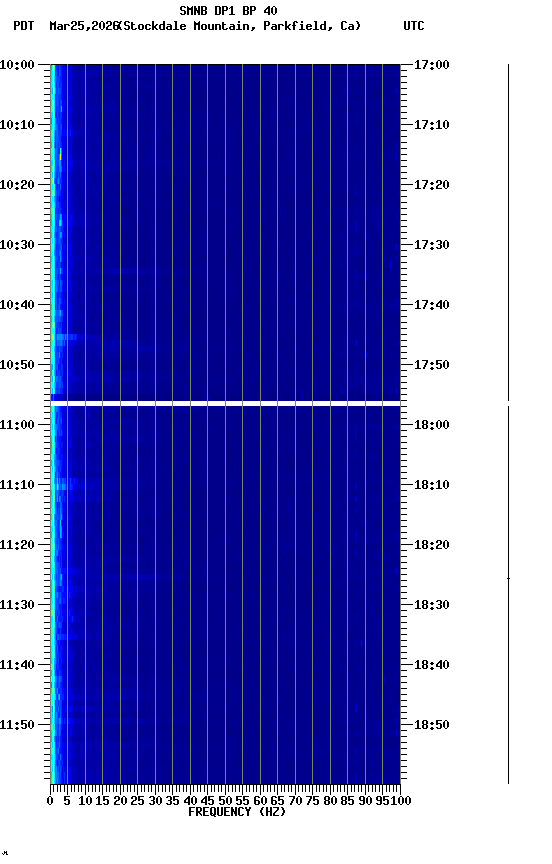Click the '17:00' UTC time label

coord(432,65)
